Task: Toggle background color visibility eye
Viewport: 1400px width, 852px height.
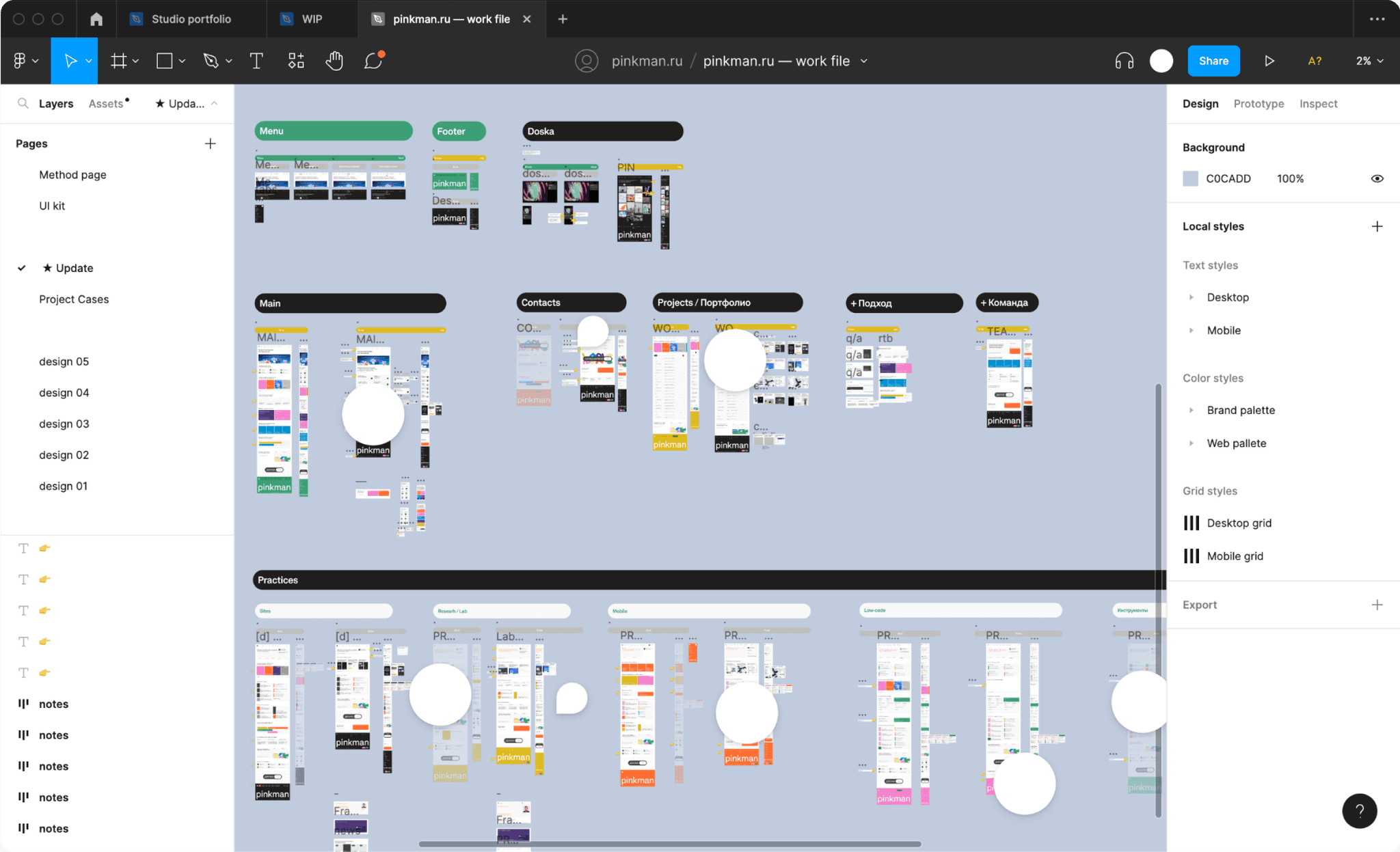Action: pos(1377,178)
